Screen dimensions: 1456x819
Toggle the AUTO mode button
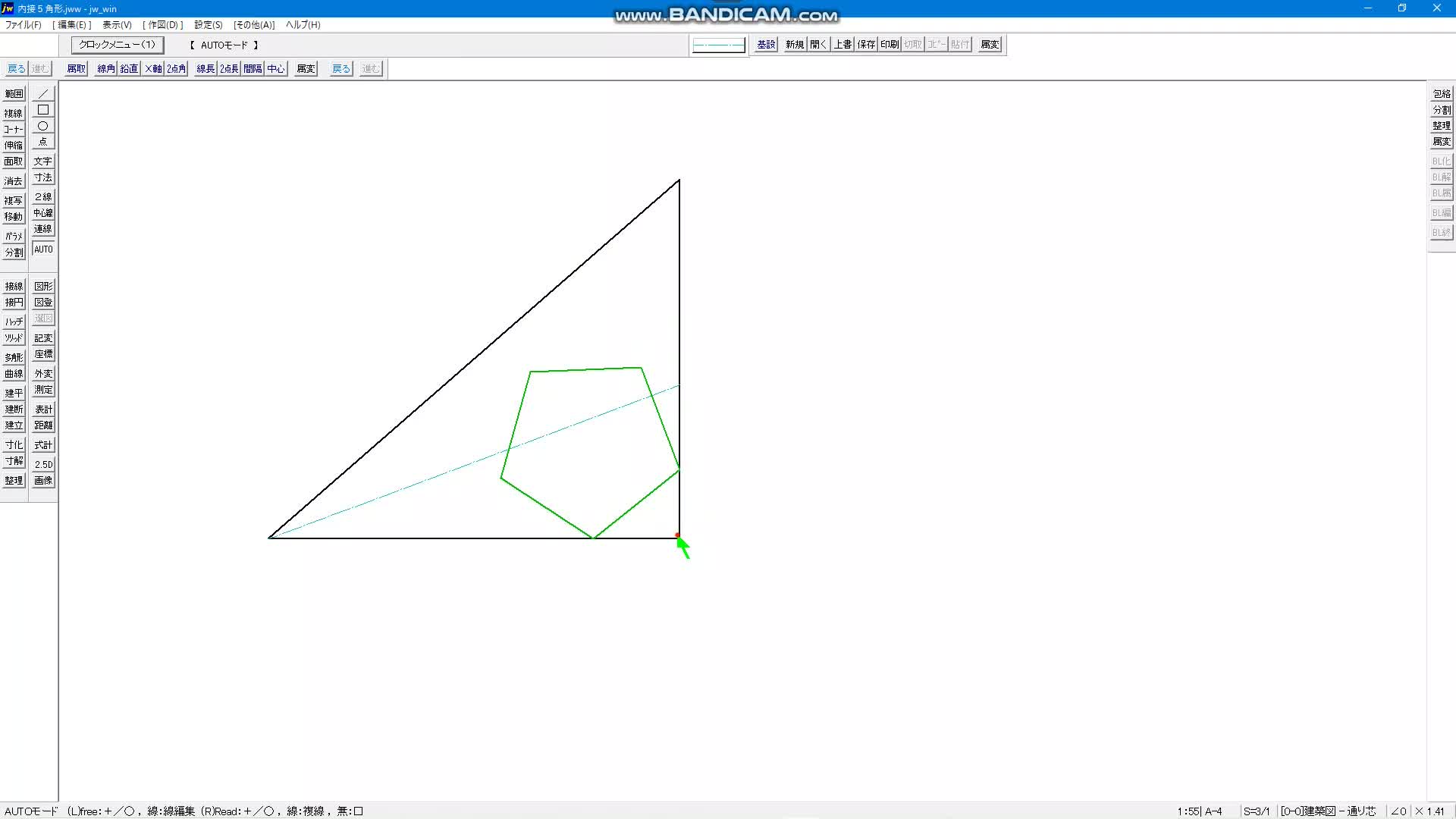[43, 249]
